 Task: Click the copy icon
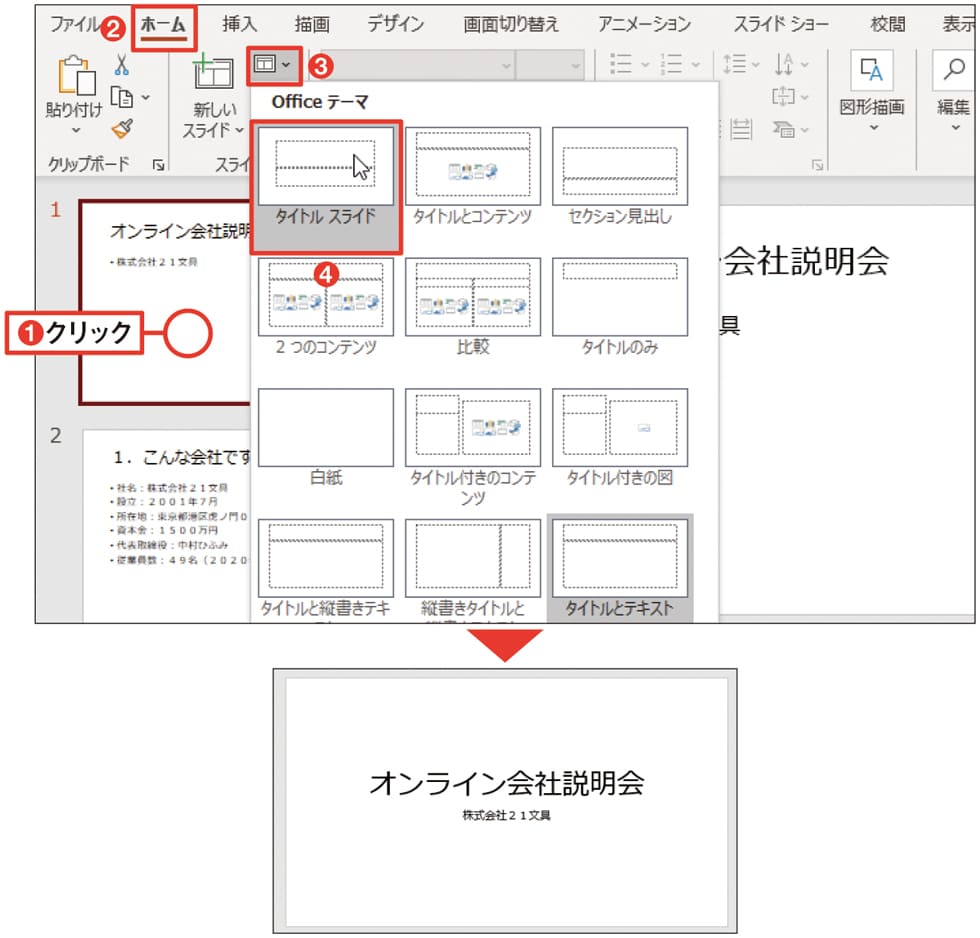point(121,97)
